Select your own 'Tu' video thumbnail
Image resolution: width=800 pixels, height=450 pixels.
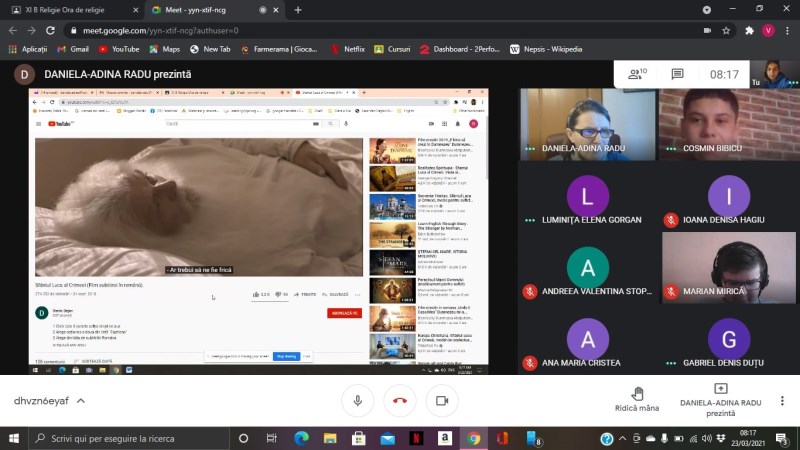tap(774, 74)
